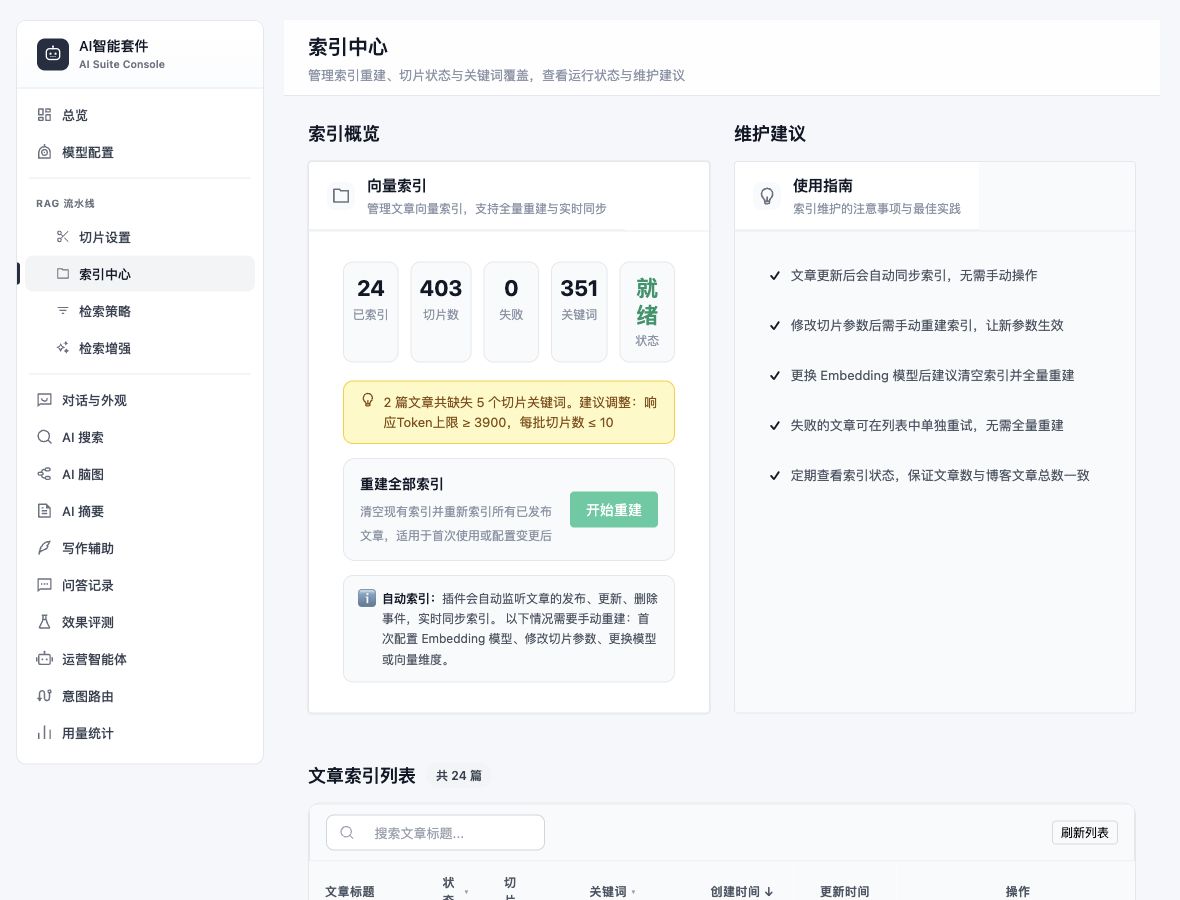Click the 维护建议 section heading
1180x900 pixels.
(770, 134)
